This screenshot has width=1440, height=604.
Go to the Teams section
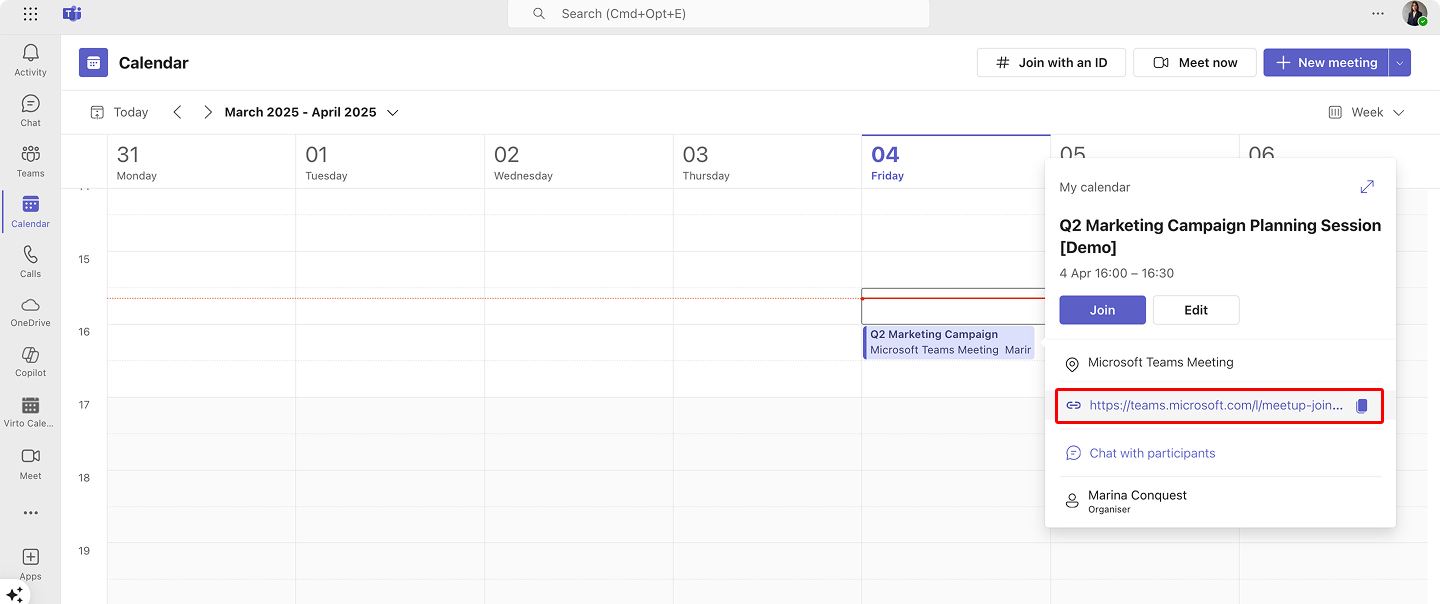point(30,160)
